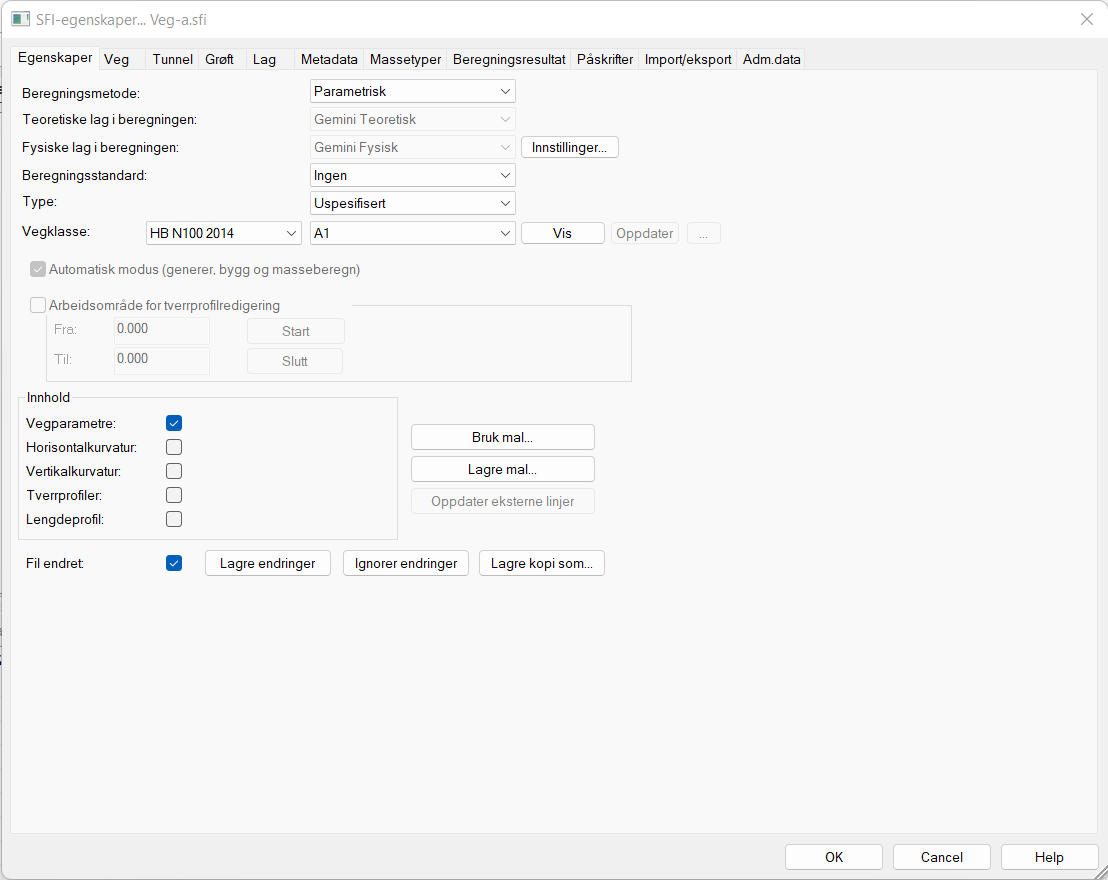Screen dimensions: 1108x880
Task: Open the Massetyper tab
Action: click(405, 60)
